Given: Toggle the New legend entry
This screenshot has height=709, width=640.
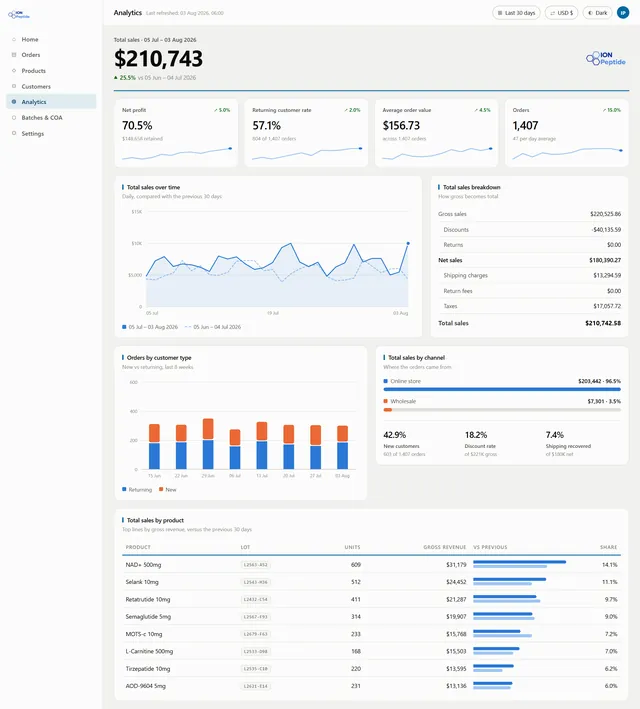Looking at the screenshot, I should coord(167,490).
